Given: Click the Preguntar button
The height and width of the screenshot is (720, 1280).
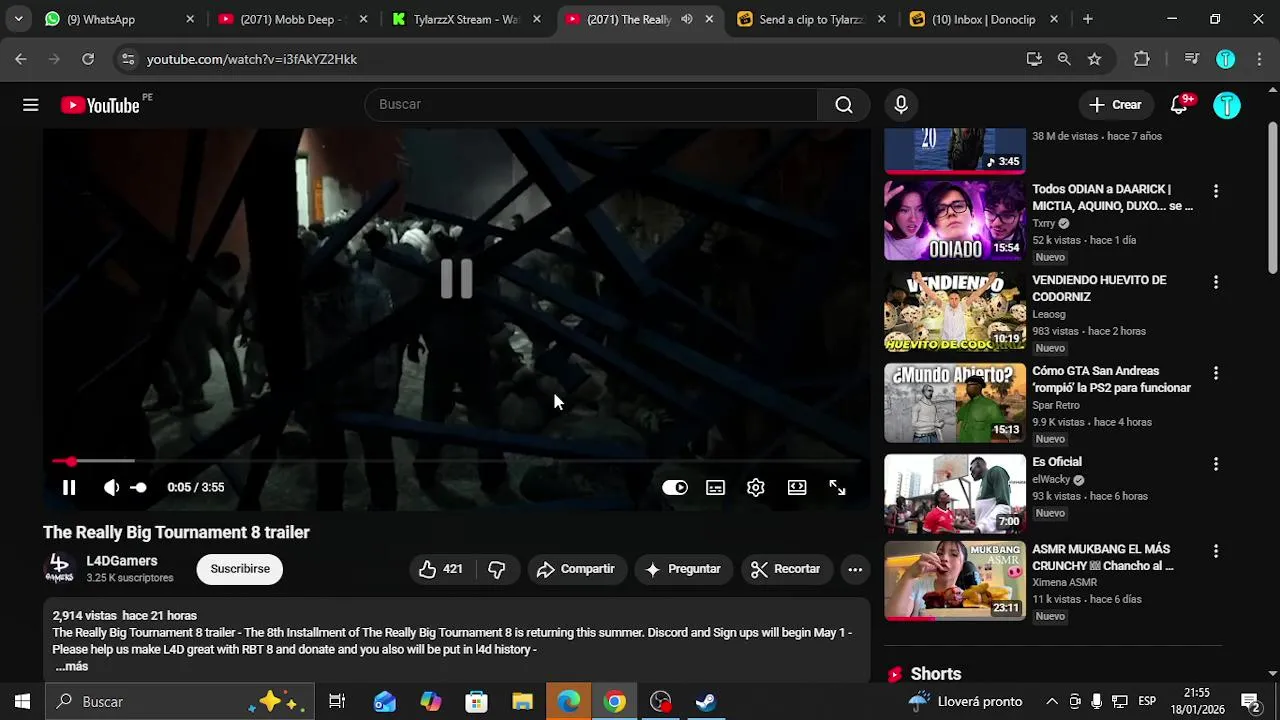Looking at the screenshot, I should [683, 569].
